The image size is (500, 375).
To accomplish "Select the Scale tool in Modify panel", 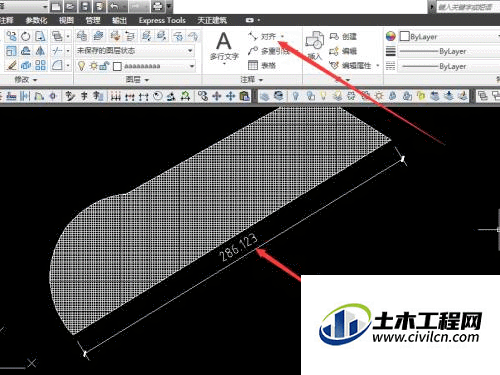I will [x=11, y=51].
